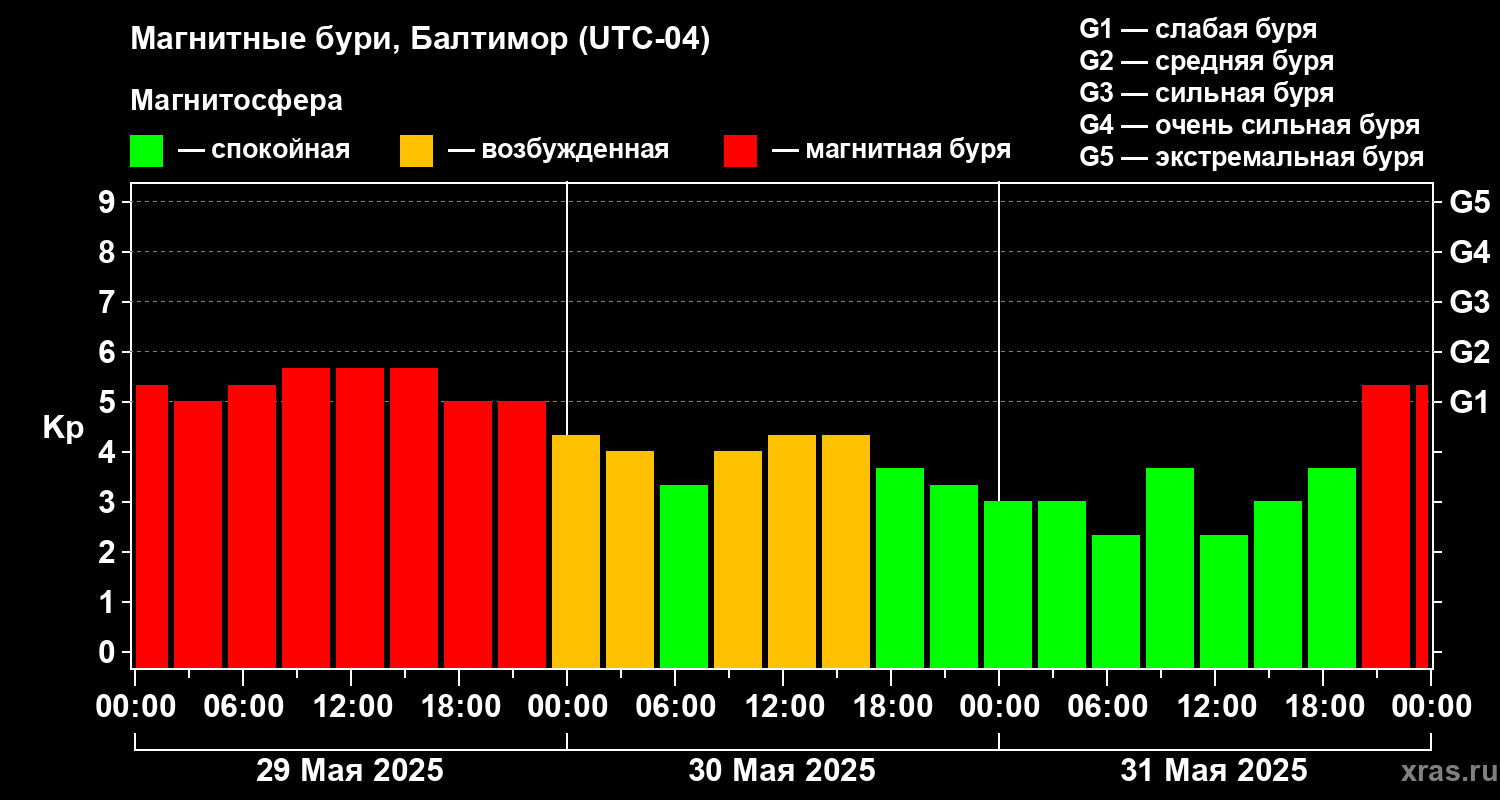Screen dimensions: 1500x800
Task: Click the 'Kp' axis title
Action: [x=63, y=428]
